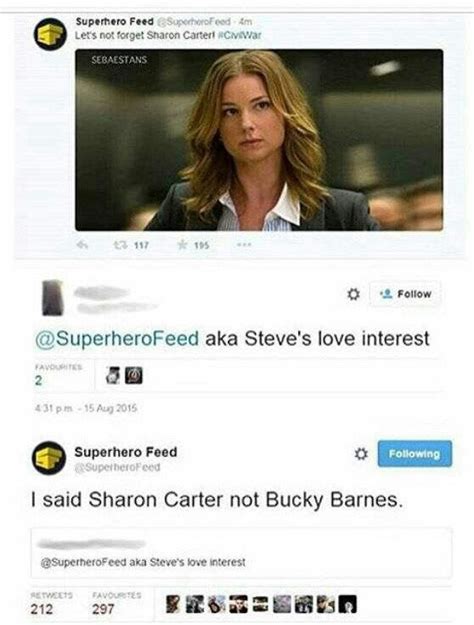
Task: Open the quoted tweet box "aka Steve's love interest"
Action: click(242, 553)
